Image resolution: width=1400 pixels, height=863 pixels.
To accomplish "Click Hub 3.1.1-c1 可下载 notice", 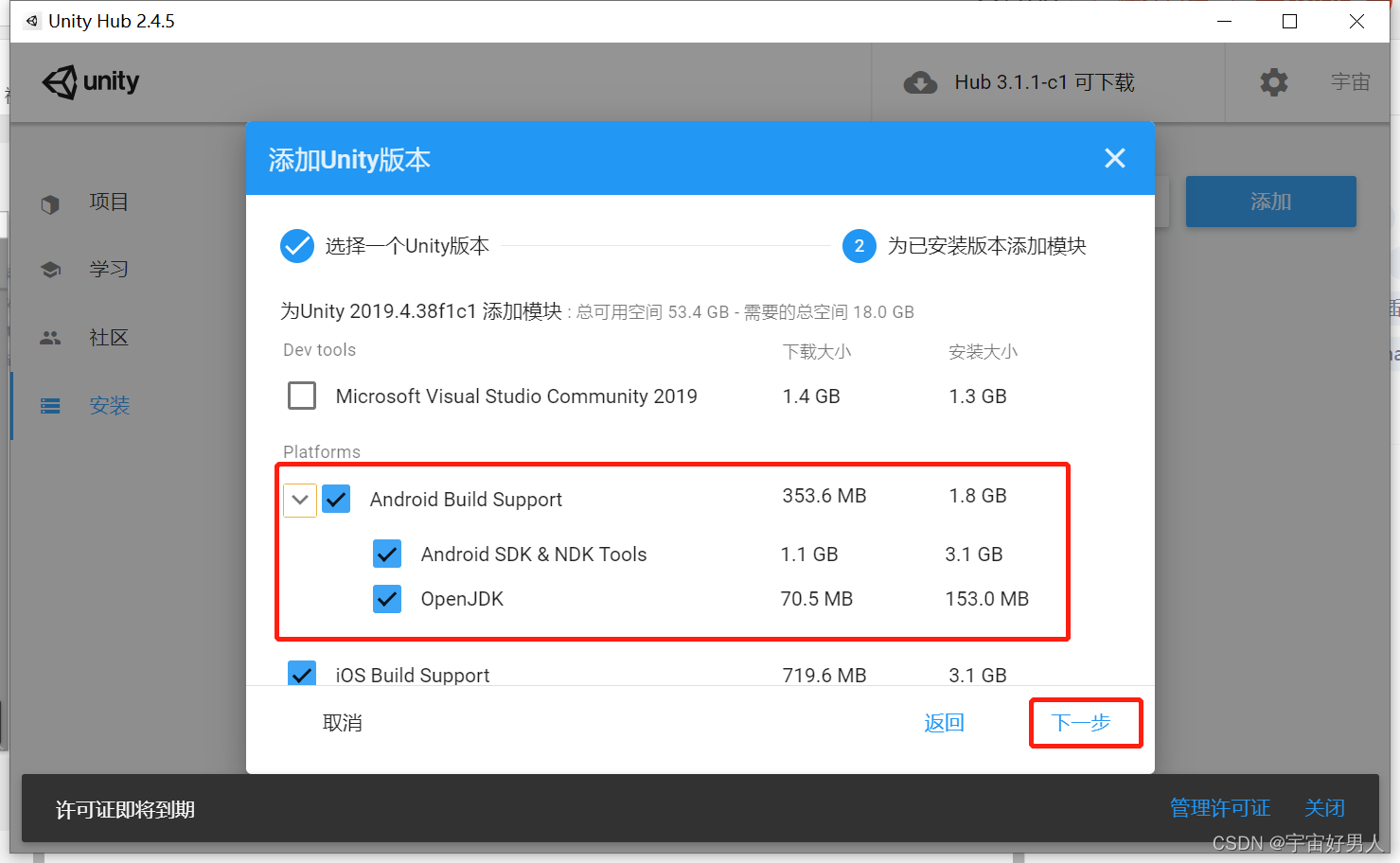I will tap(1044, 82).
